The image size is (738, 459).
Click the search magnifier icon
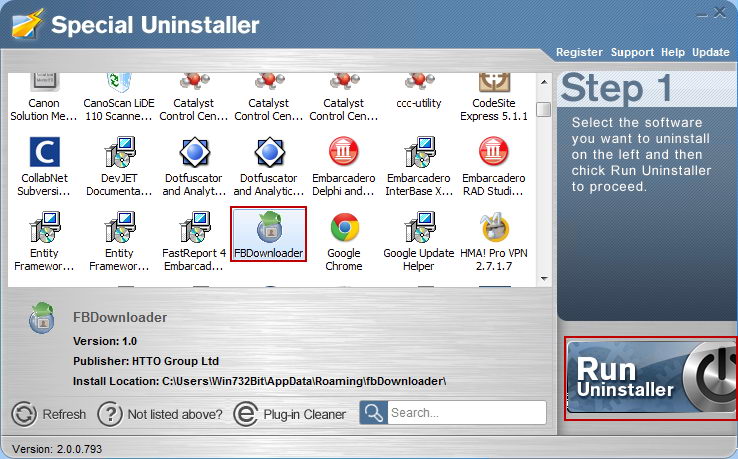tap(374, 413)
